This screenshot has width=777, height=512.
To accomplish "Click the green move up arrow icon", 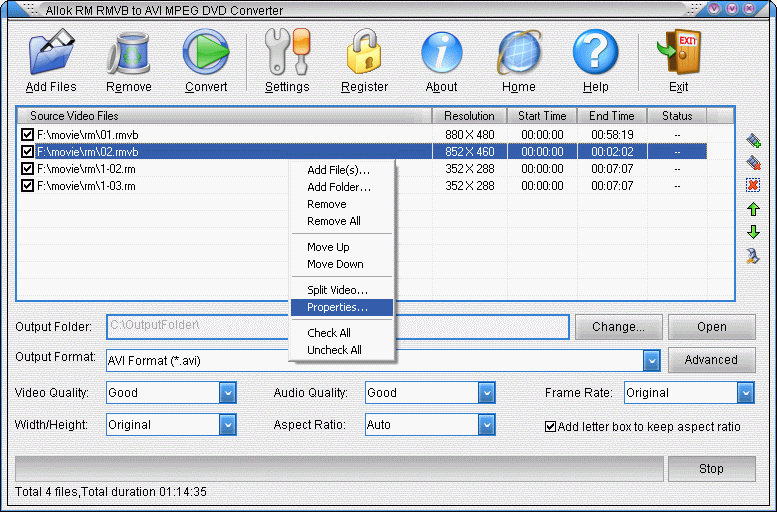I will coord(753,209).
